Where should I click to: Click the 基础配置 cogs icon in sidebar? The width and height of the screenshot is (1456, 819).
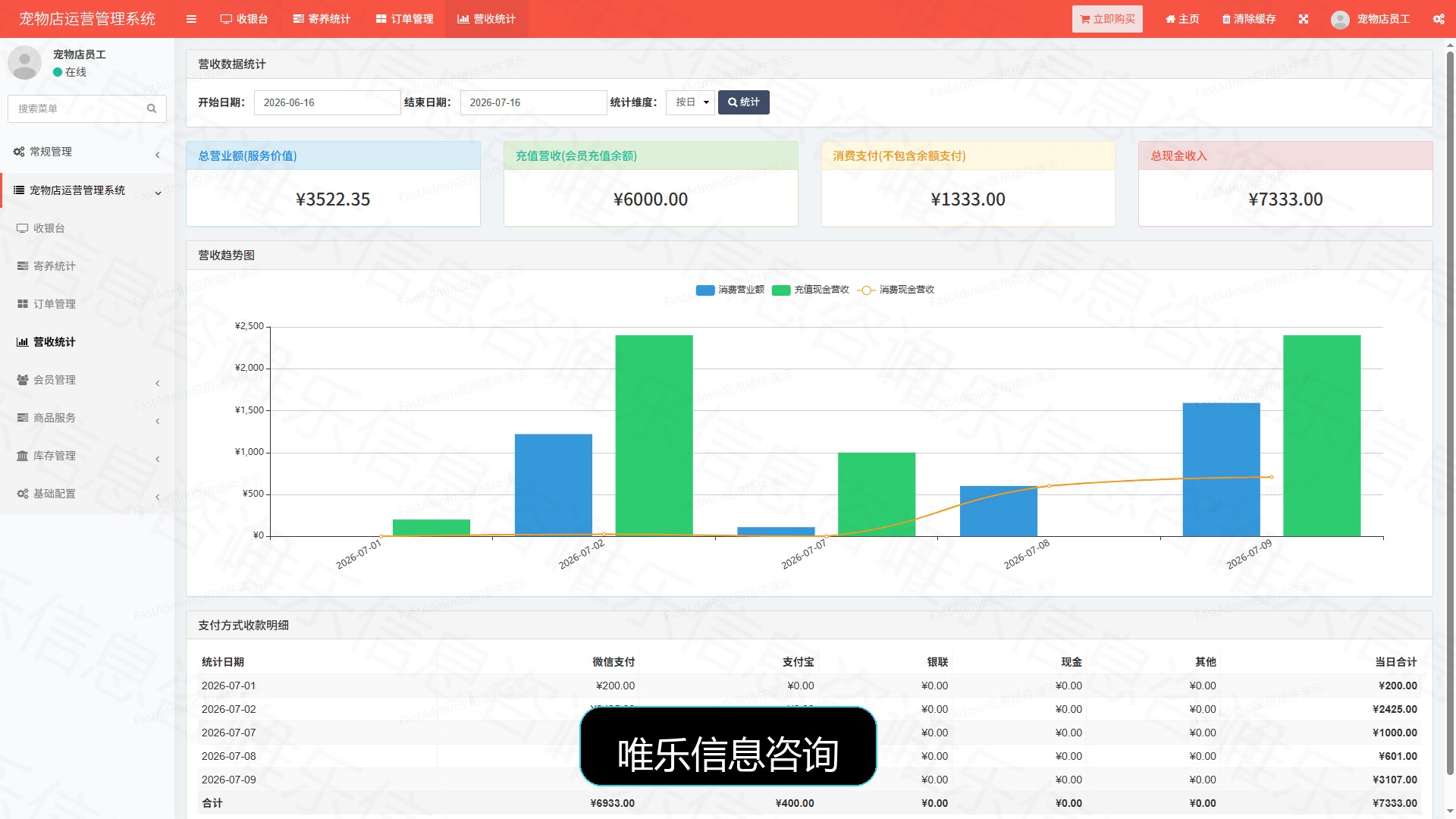pos(23,494)
